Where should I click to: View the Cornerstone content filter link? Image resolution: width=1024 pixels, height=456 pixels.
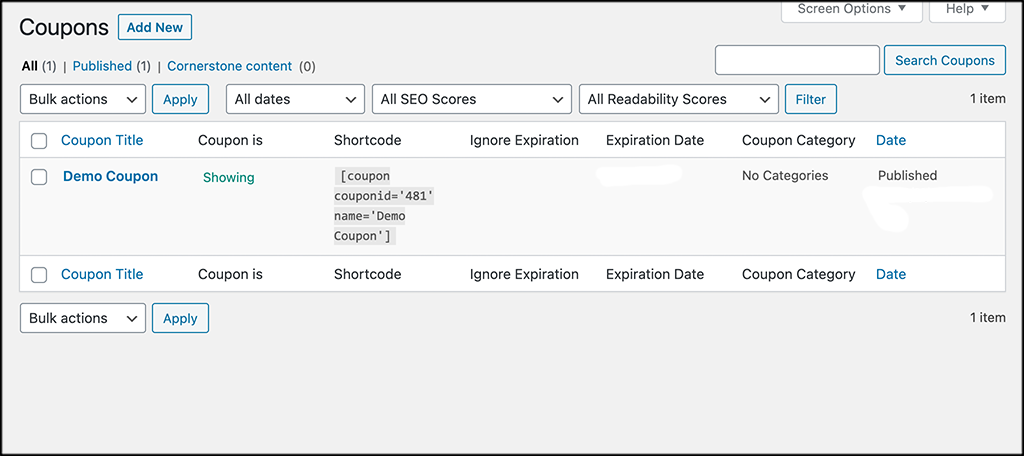tap(229, 66)
